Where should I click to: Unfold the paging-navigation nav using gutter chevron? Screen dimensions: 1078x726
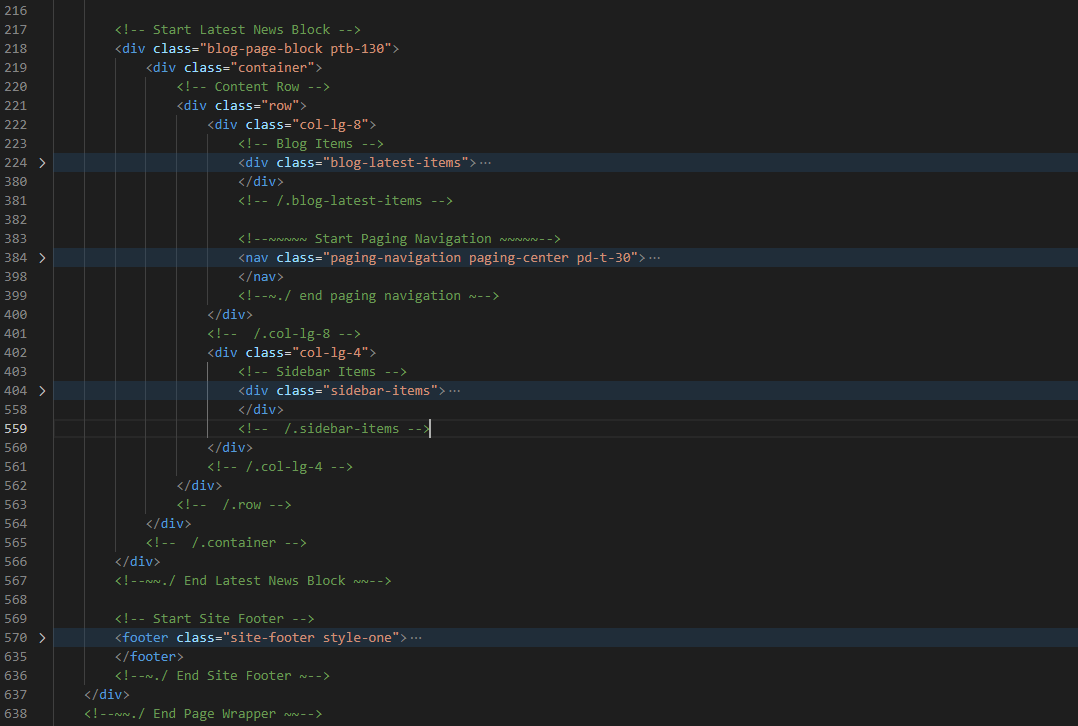[x=42, y=258]
